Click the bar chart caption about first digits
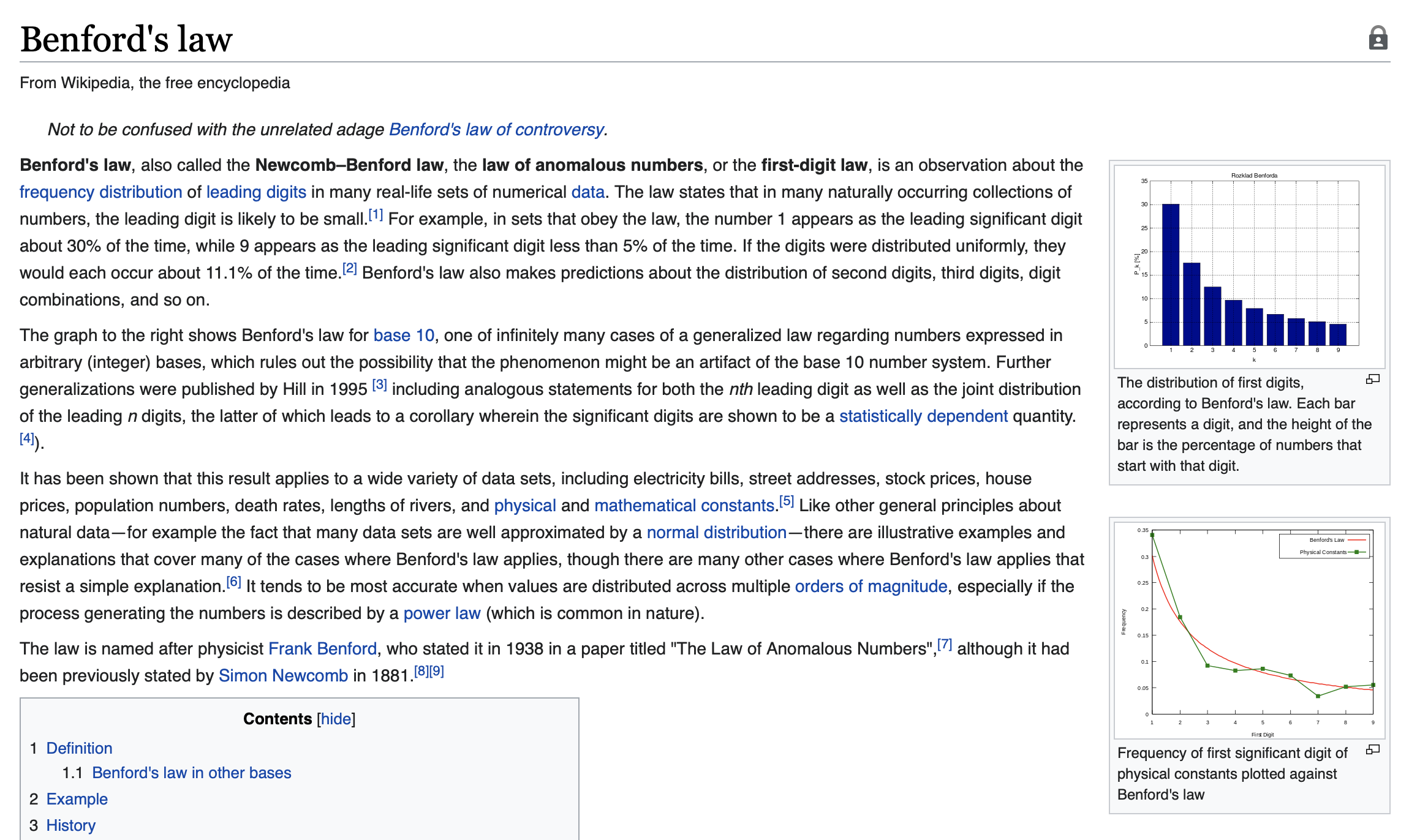 [x=1244, y=424]
